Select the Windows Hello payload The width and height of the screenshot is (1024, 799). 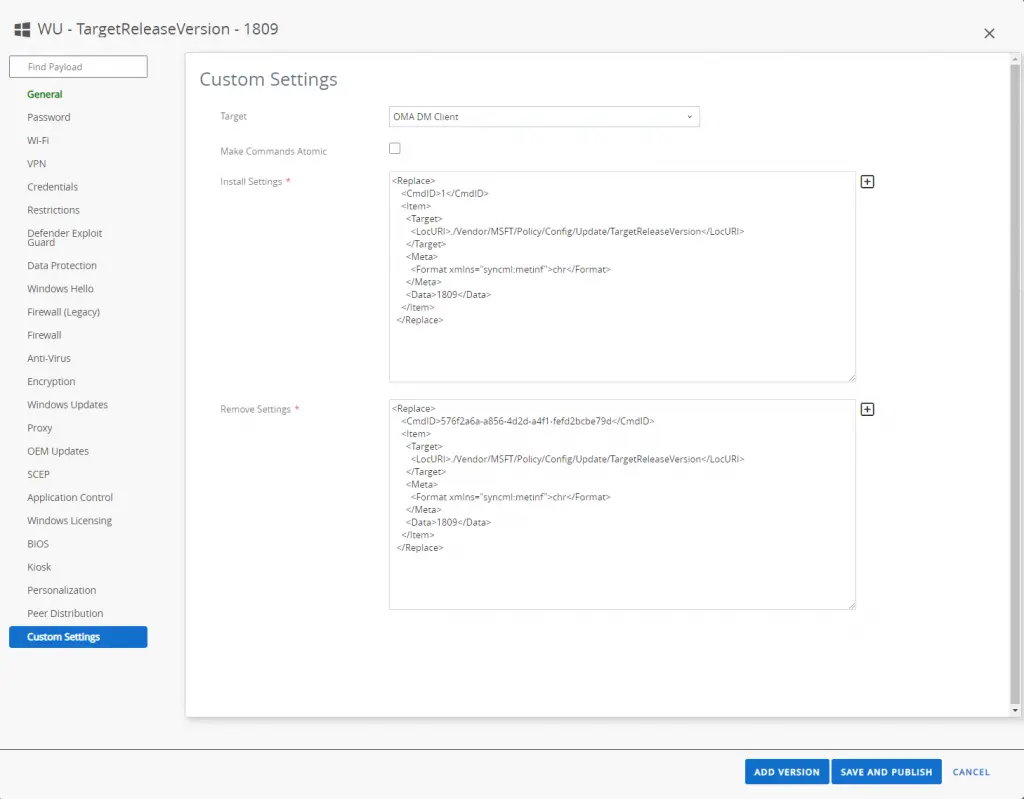coord(60,289)
